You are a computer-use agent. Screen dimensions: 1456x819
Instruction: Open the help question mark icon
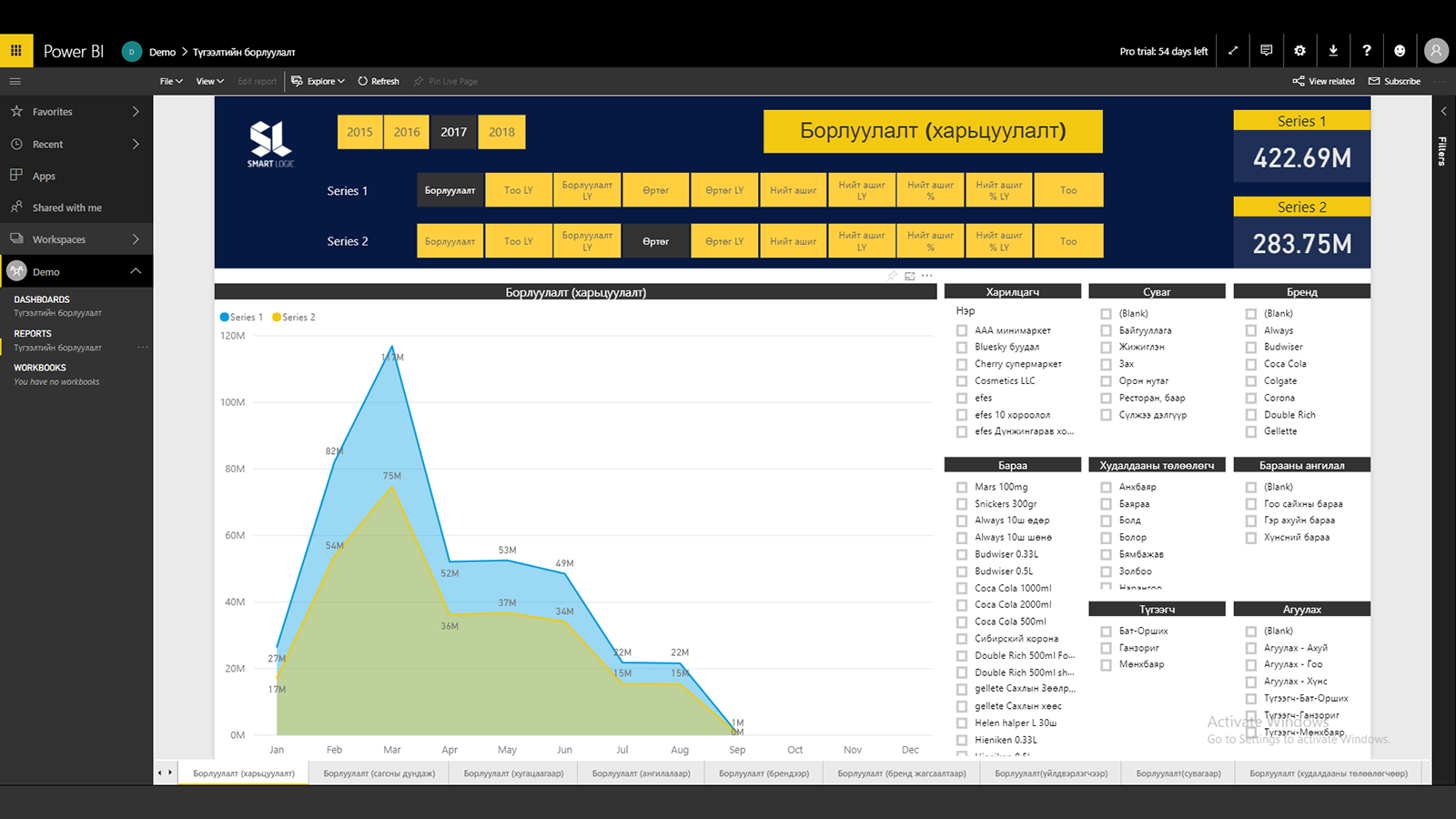(1366, 51)
